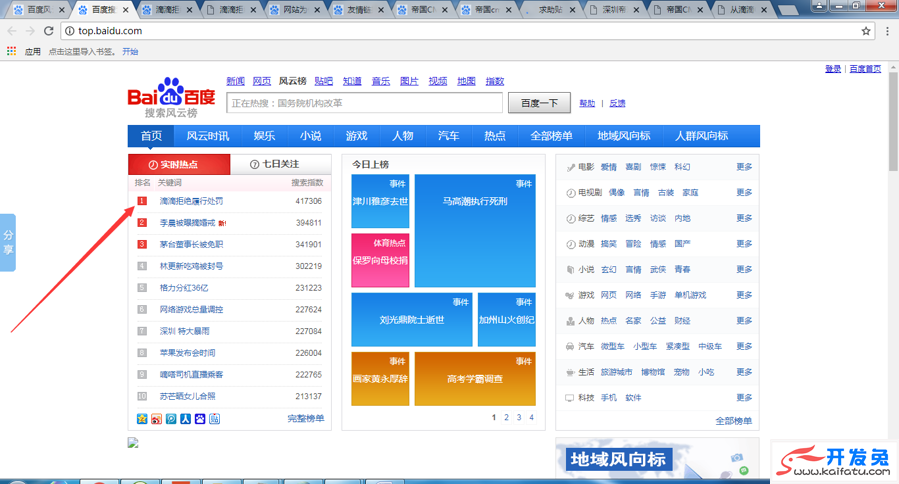The height and width of the screenshot is (484, 899).
Task: Go to page 4 of 今日上榜
Action: pos(531,417)
